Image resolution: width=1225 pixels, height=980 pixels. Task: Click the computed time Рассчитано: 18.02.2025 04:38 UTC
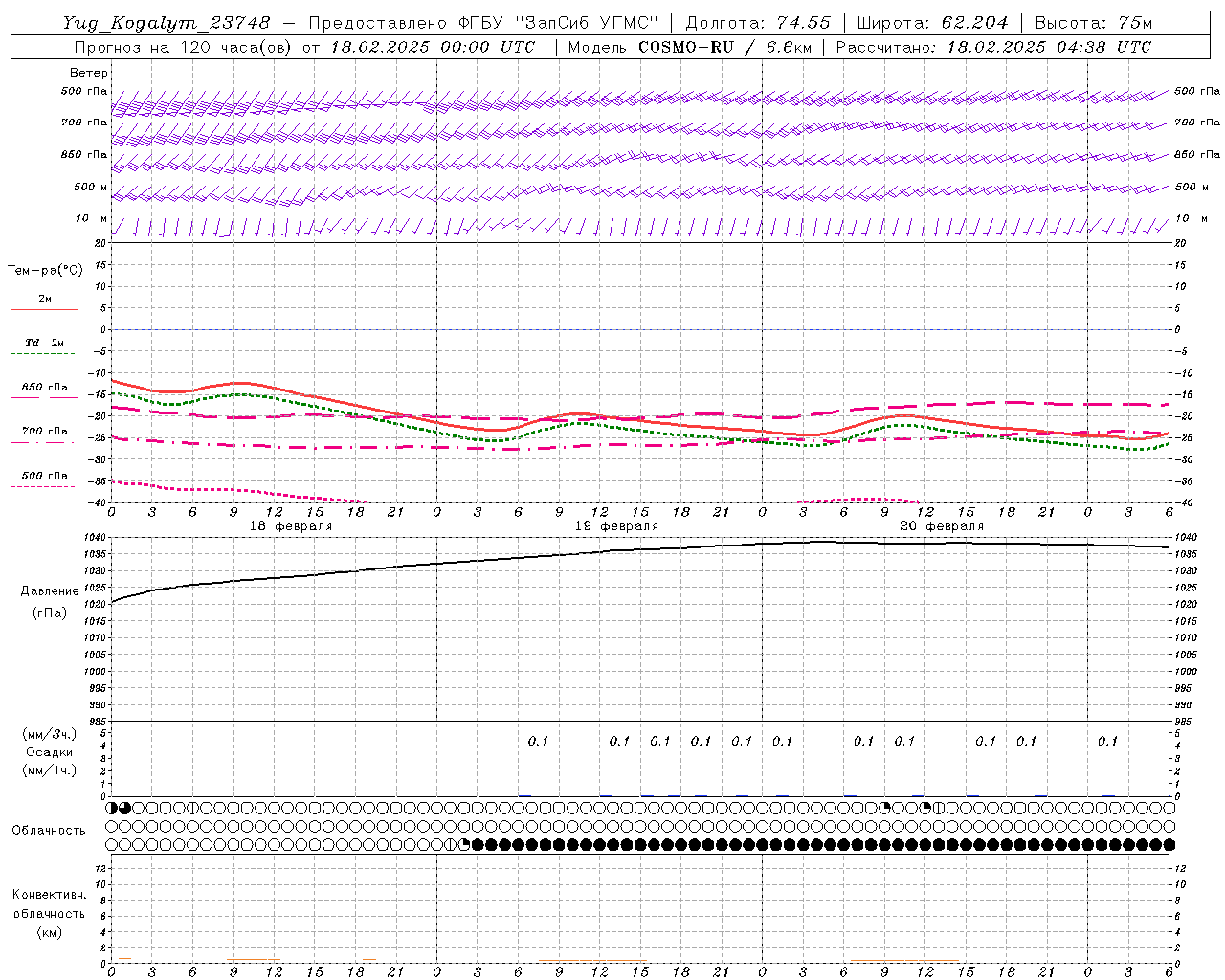993,47
